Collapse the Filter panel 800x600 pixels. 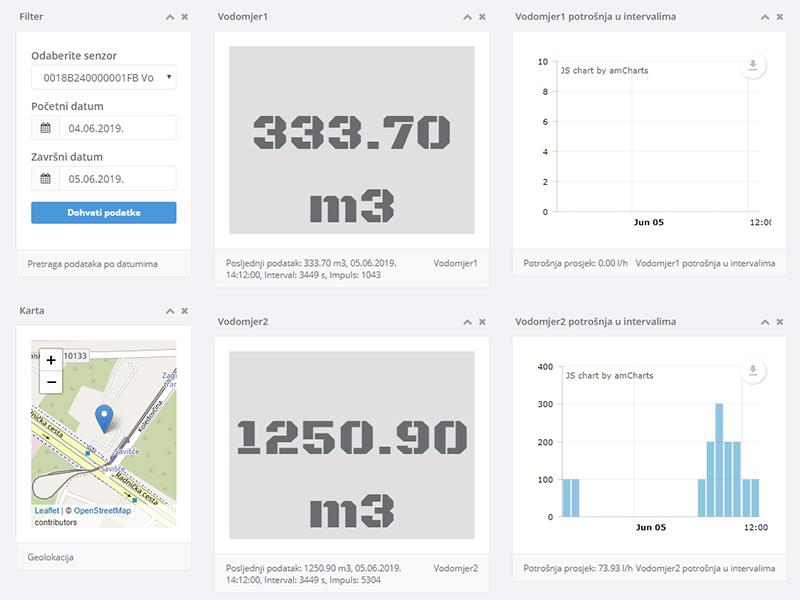pyautogui.click(x=169, y=17)
